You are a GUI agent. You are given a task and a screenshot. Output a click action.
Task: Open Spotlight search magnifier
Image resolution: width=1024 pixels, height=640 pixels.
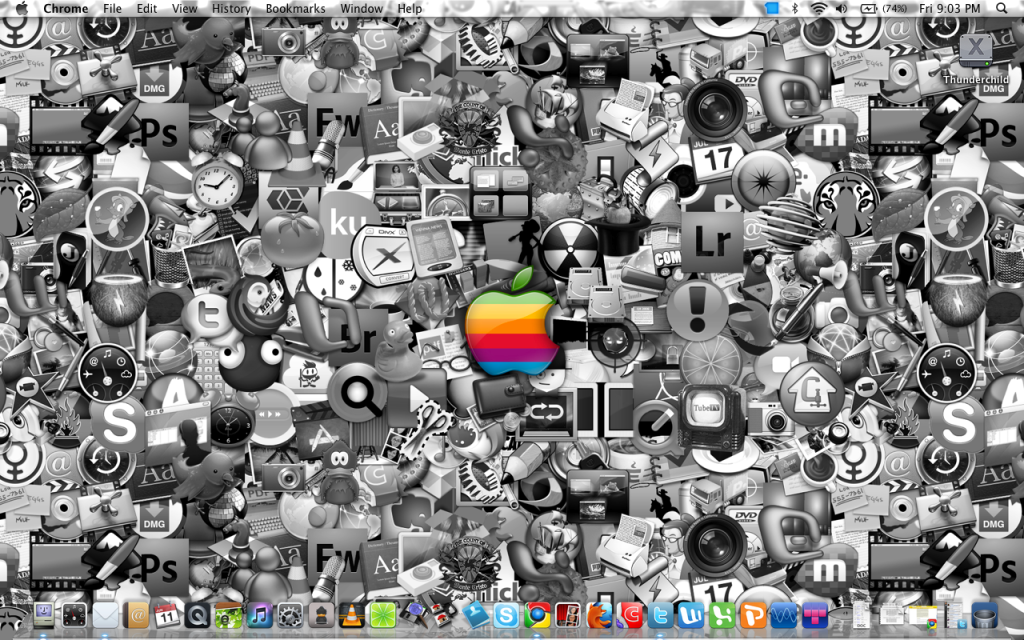(1001, 8)
